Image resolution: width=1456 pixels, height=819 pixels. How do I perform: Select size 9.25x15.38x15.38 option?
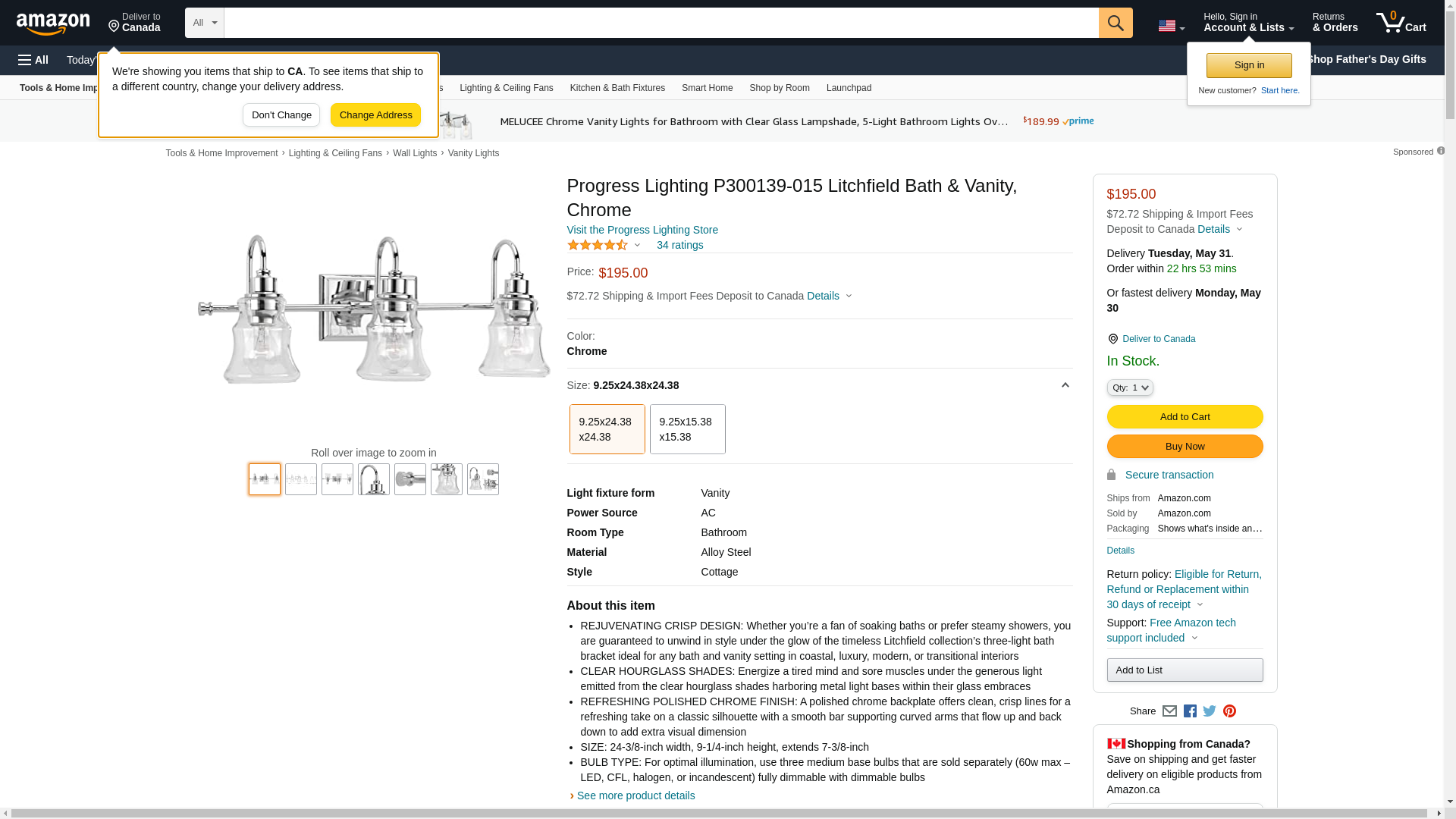[687, 429]
